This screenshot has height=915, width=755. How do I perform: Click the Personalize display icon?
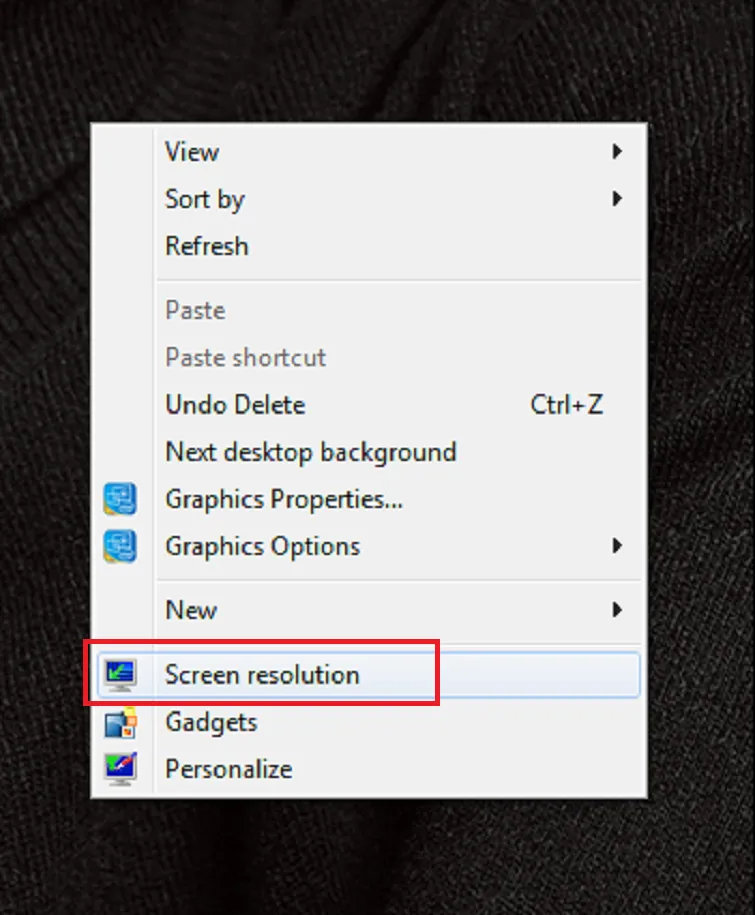120,768
